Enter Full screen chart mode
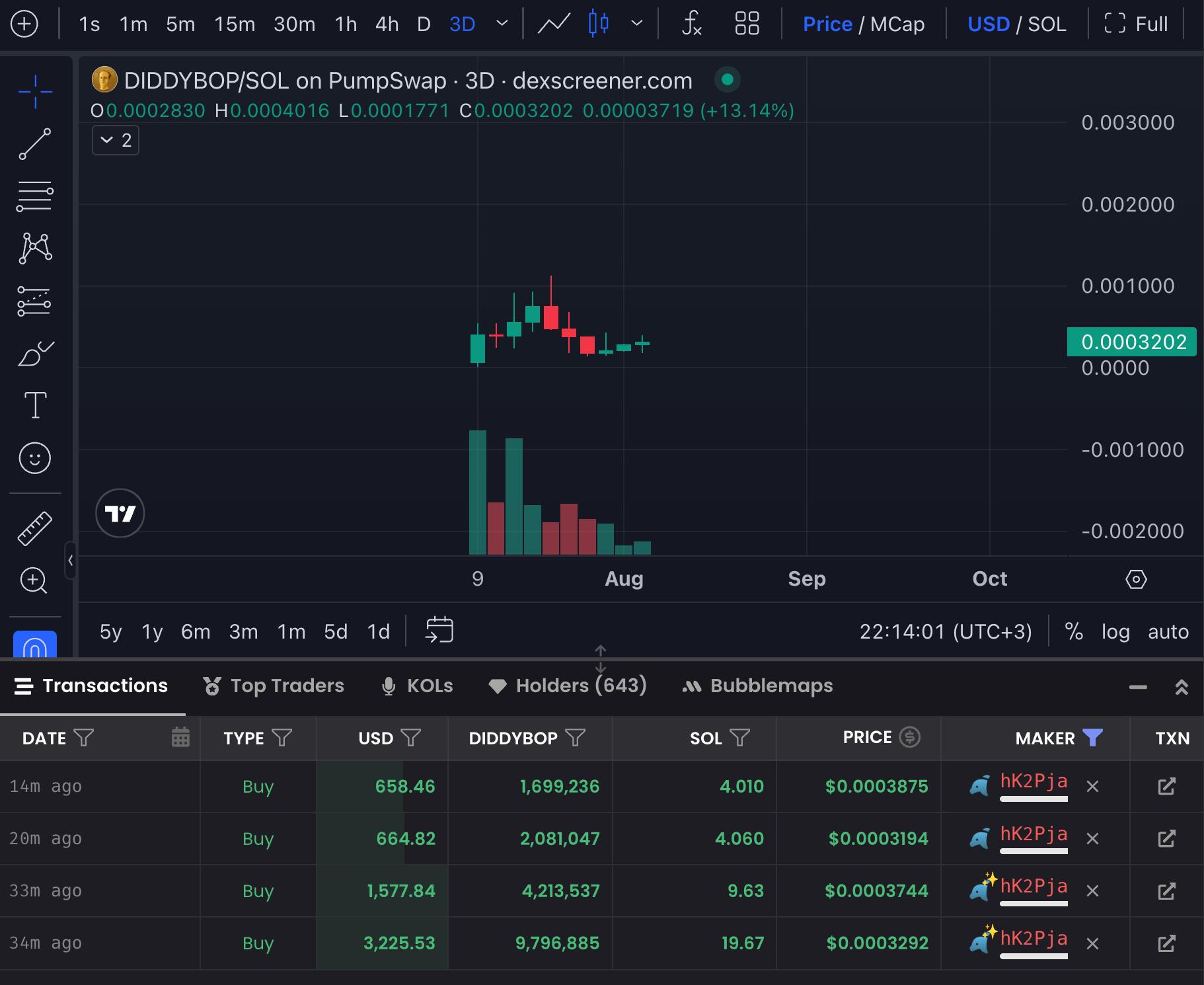1204x985 pixels. [x=1136, y=24]
